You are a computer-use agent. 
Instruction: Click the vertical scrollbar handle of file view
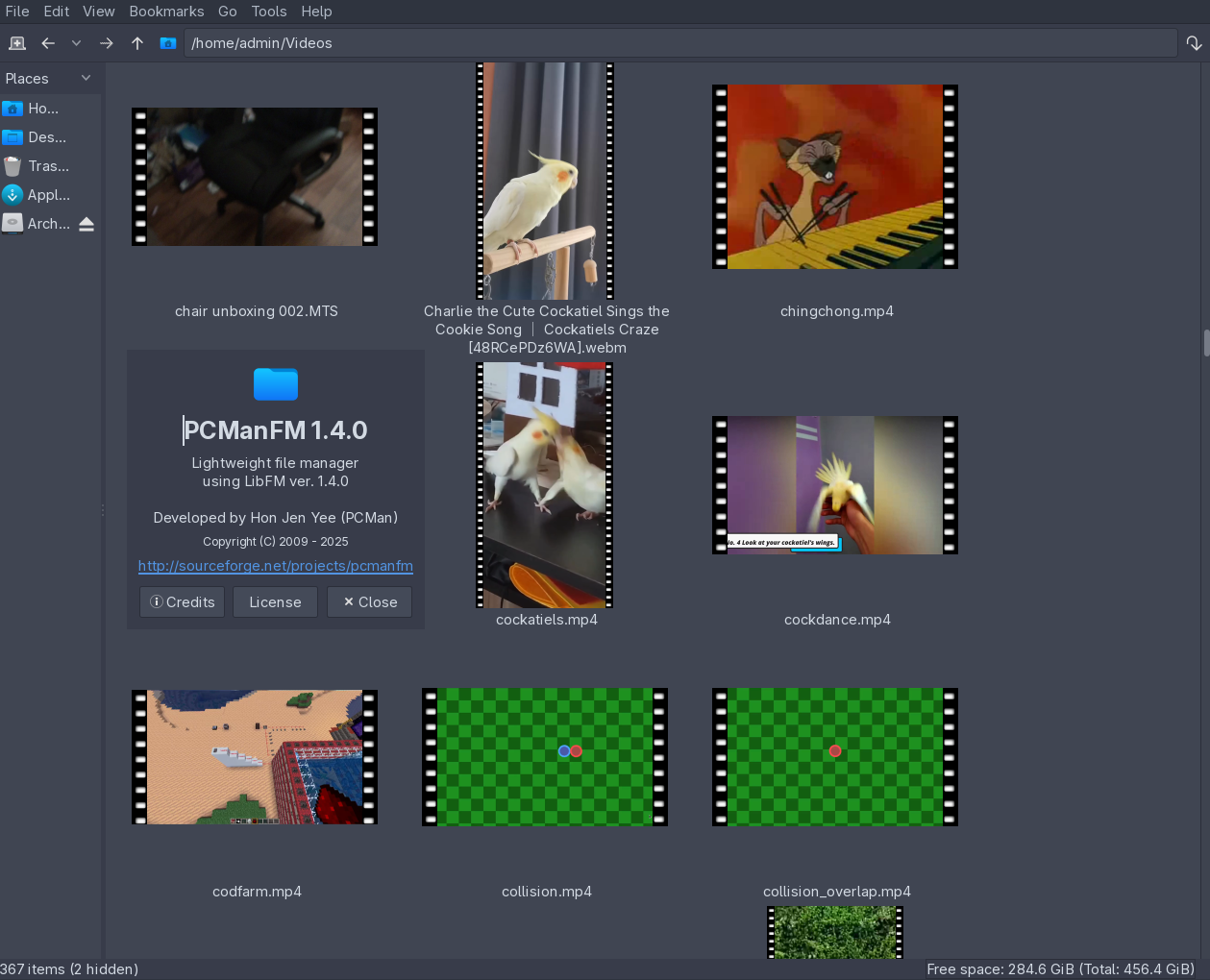[x=1206, y=343]
